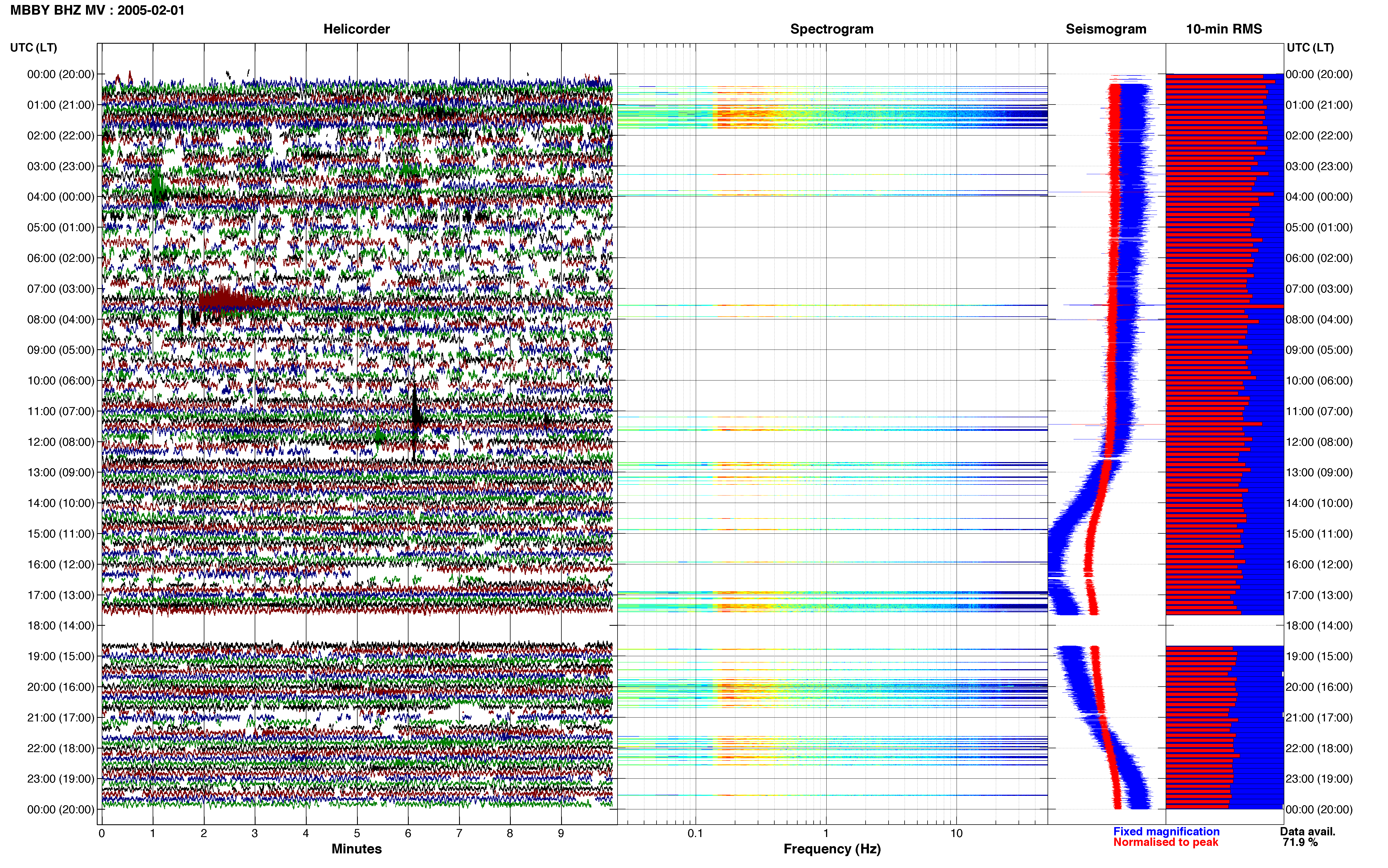Click the '71.9 %' availability value
Image resolution: width=1388 pixels, height=868 pixels.
(1300, 842)
